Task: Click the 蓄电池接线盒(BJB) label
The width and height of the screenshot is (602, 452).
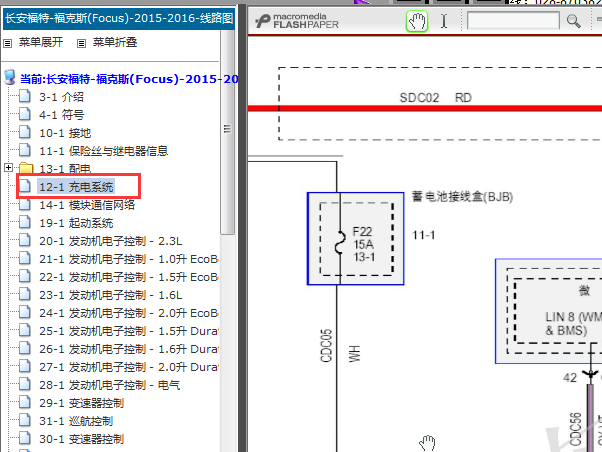Action: (x=462, y=197)
